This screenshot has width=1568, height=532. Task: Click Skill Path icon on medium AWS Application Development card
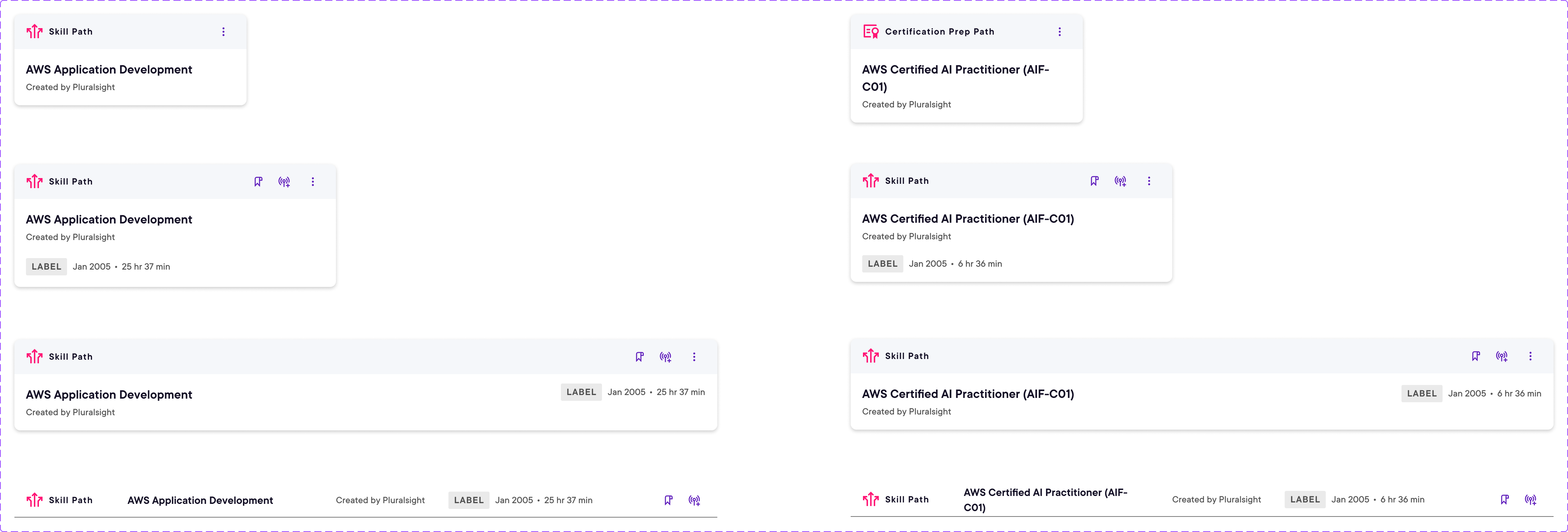35,181
